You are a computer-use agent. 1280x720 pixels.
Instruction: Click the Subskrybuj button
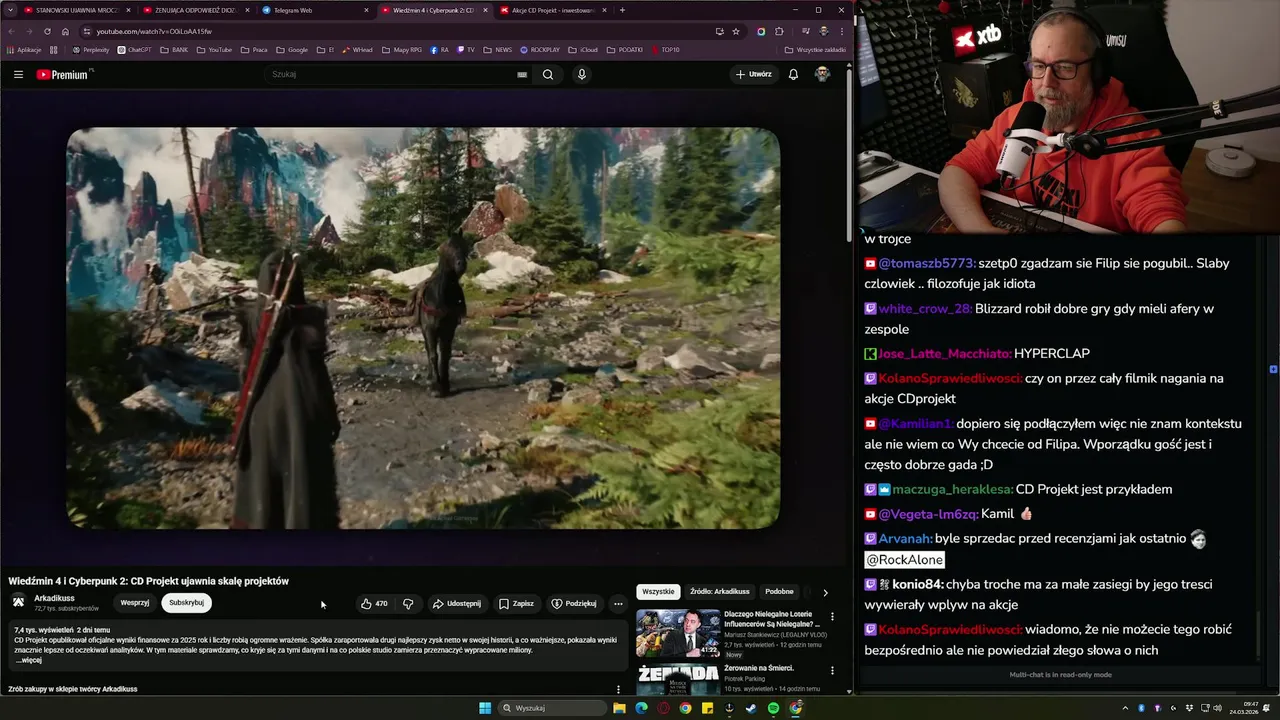[186, 603]
